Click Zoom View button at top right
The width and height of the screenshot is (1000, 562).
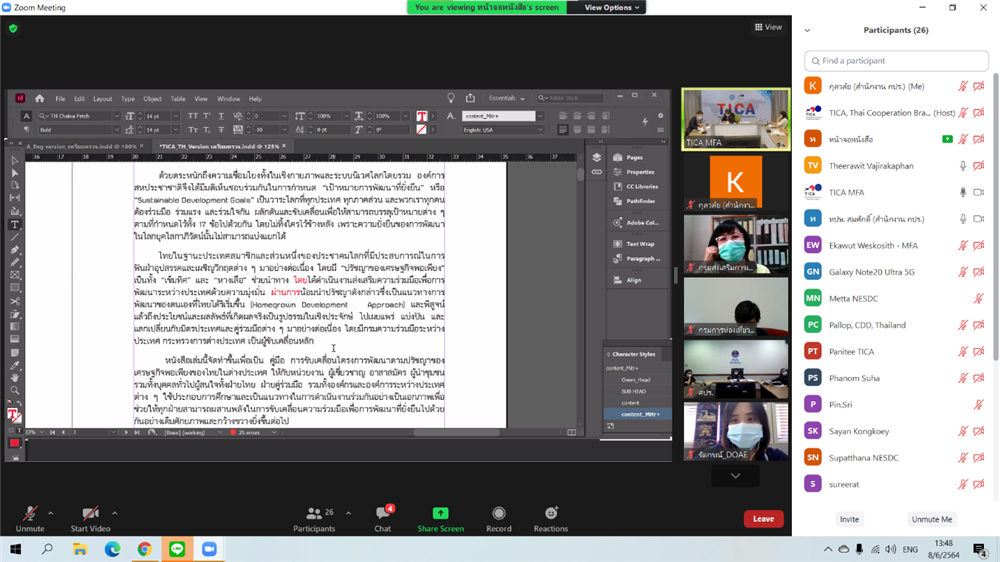(768, 27)
